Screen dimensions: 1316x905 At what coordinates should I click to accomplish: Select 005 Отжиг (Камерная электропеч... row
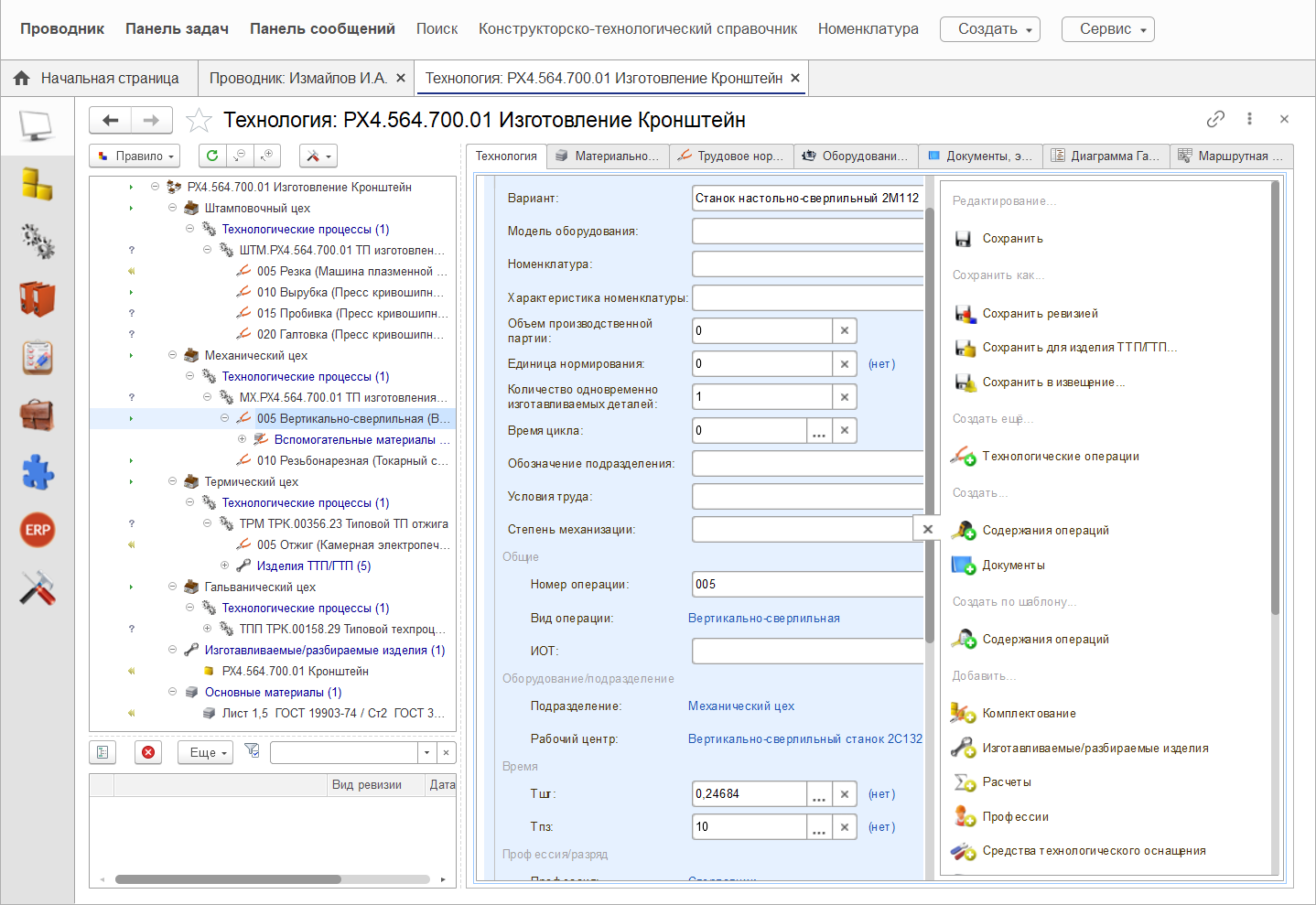pos(353,544)
